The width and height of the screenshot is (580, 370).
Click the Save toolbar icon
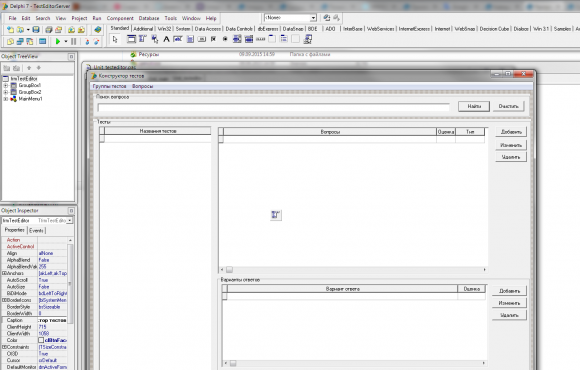click(36, 30)
